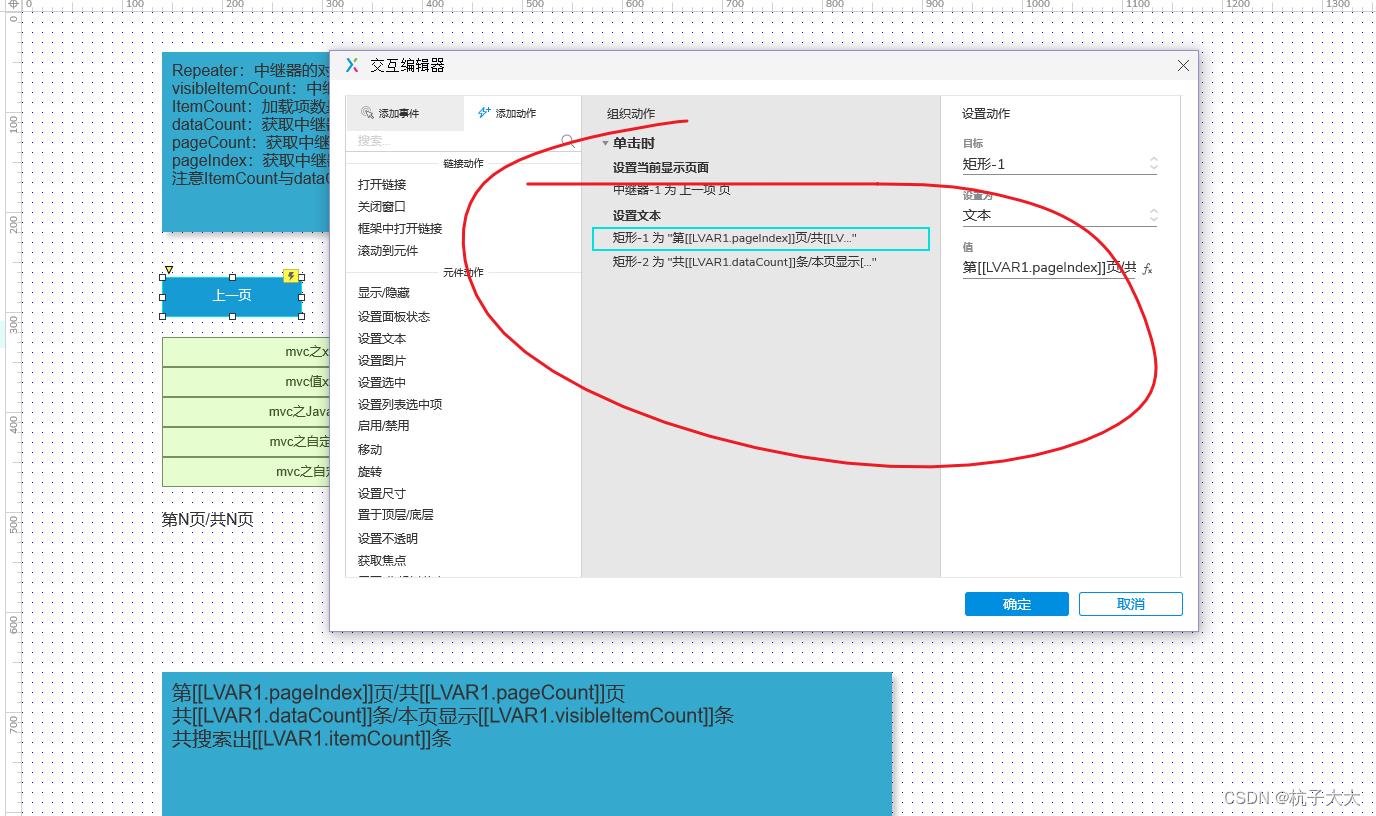The height and width of the screenshot is (816, 1376).
Task: Select the 设置当前显示页面 action heading
Action: [661, 168]
